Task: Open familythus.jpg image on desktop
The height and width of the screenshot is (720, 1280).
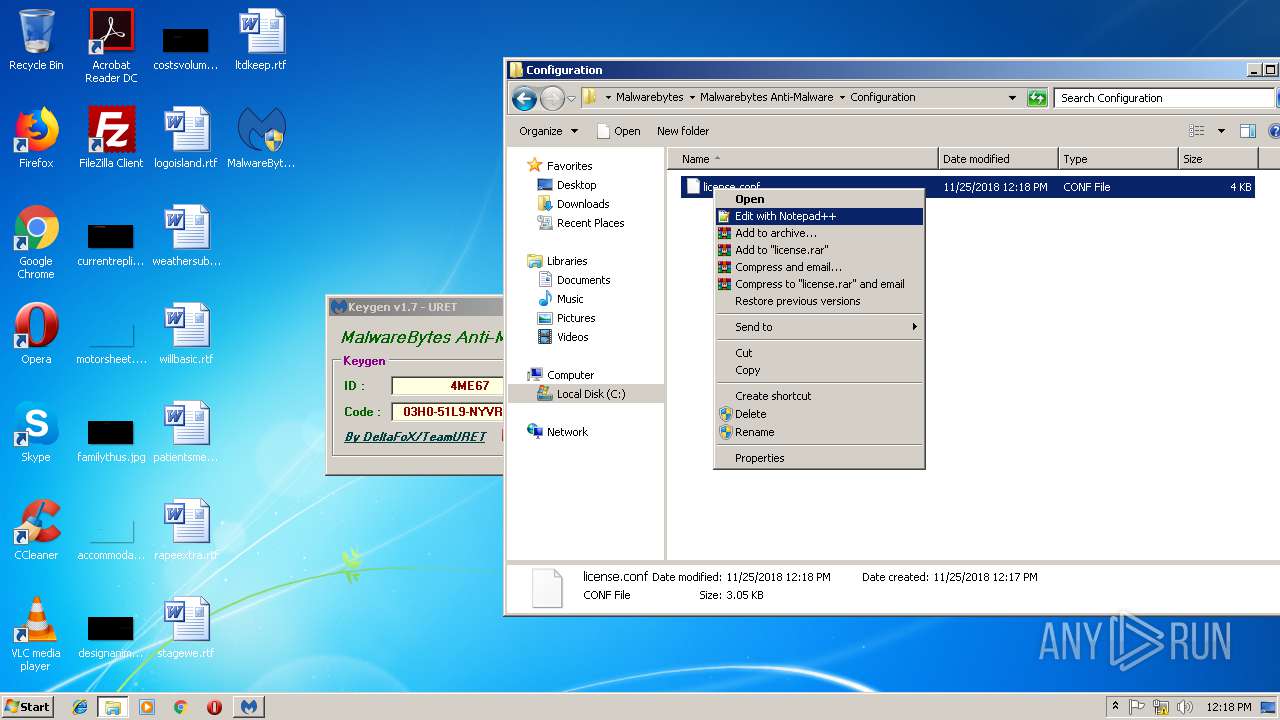Action: [111, 440]
